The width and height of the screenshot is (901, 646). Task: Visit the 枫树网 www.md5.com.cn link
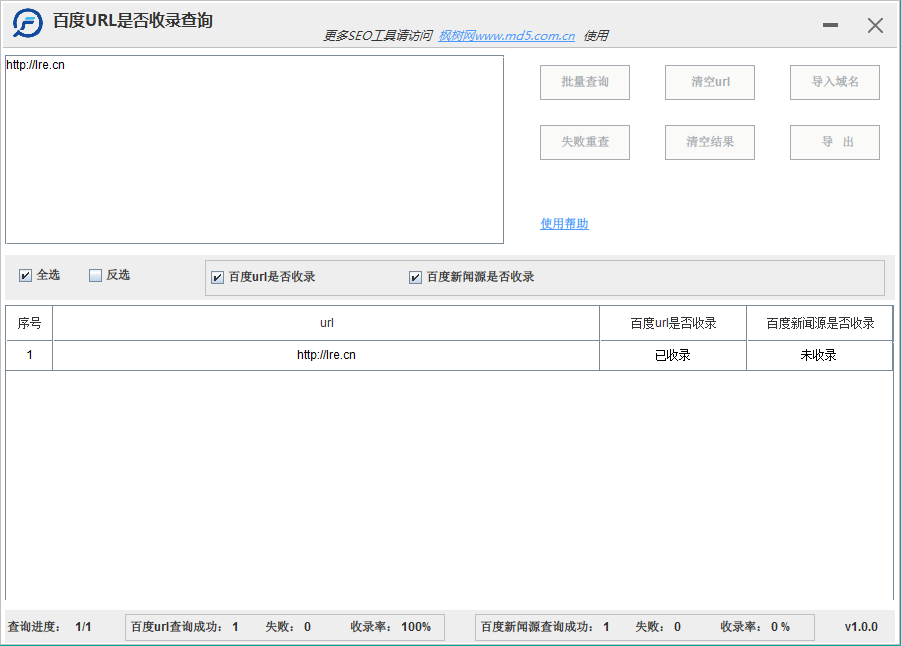tap(506, 36)
